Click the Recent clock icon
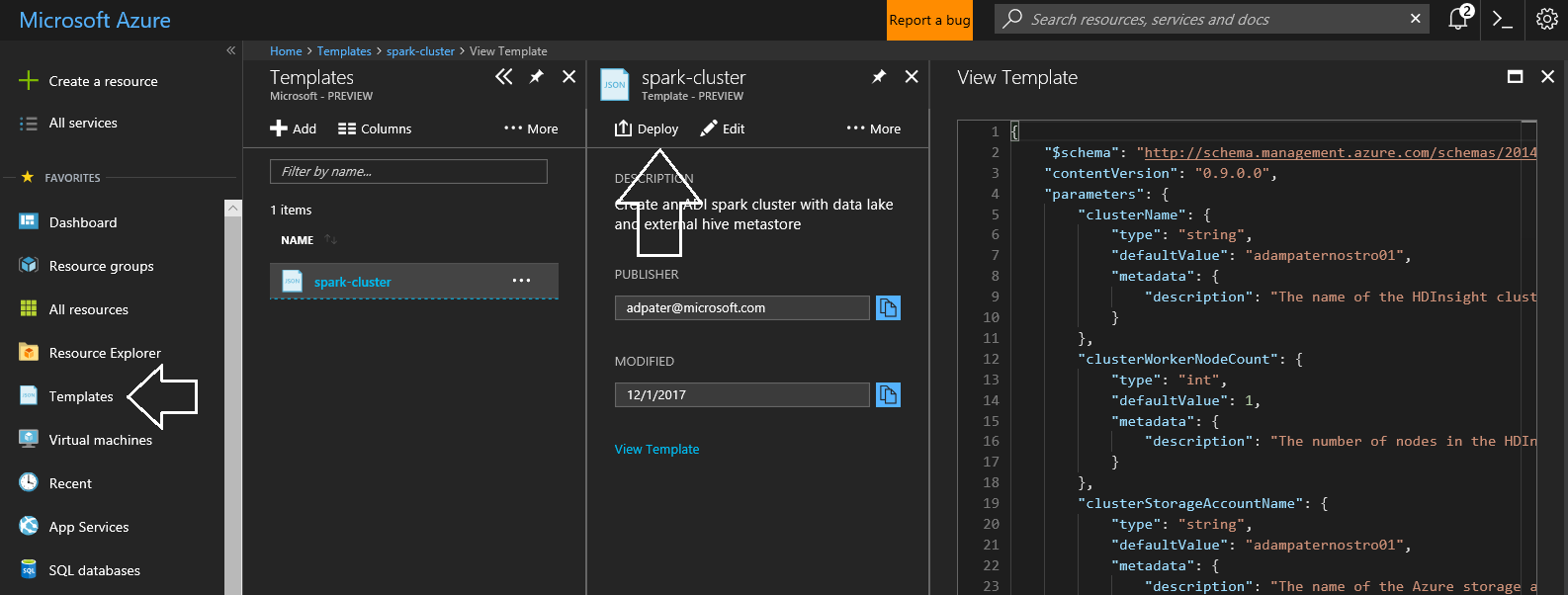The width and height of the screenshot is (1568, 595). (x=29, y=482)
